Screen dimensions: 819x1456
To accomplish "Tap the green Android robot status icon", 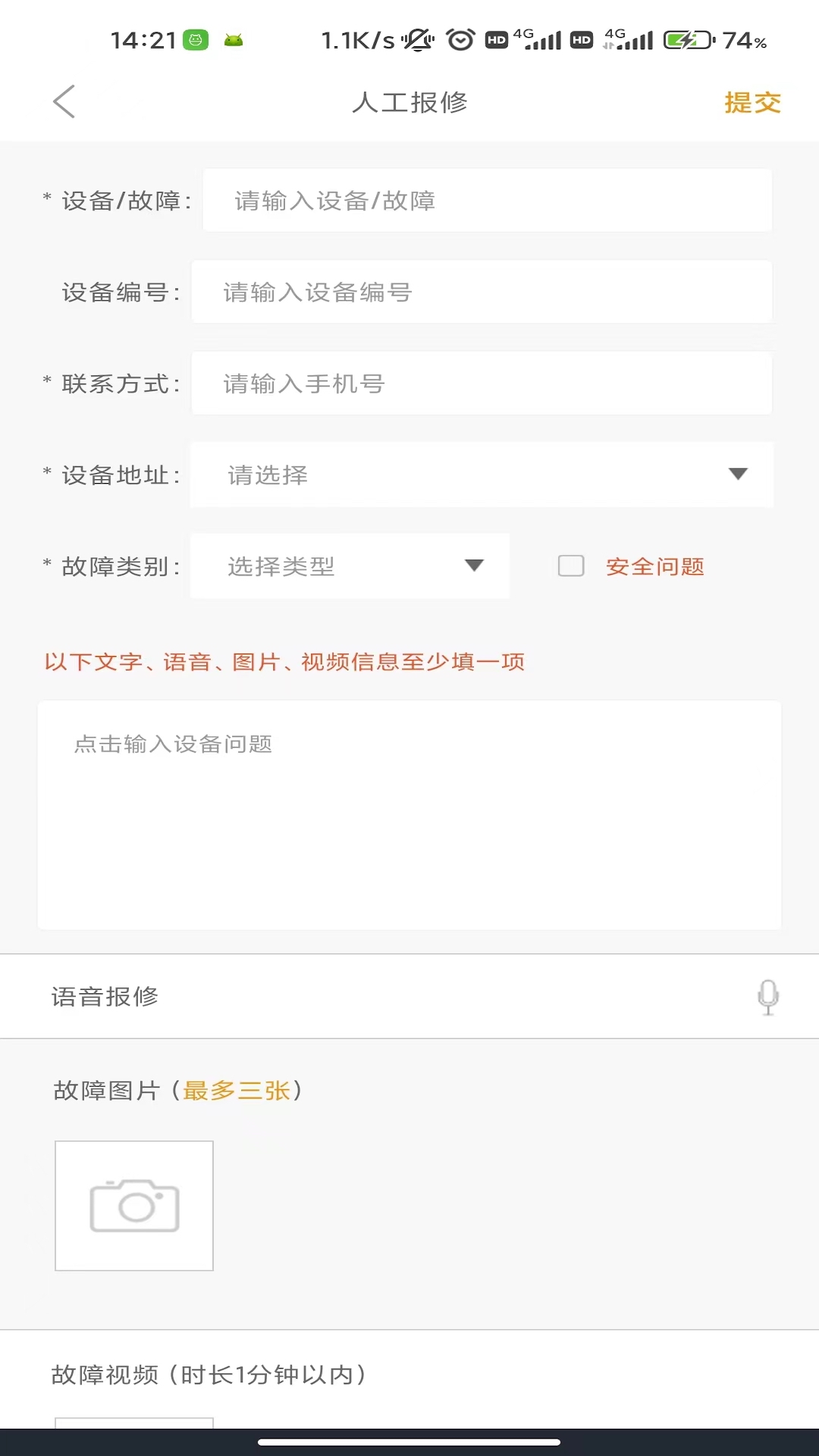I will click(234, 40).
